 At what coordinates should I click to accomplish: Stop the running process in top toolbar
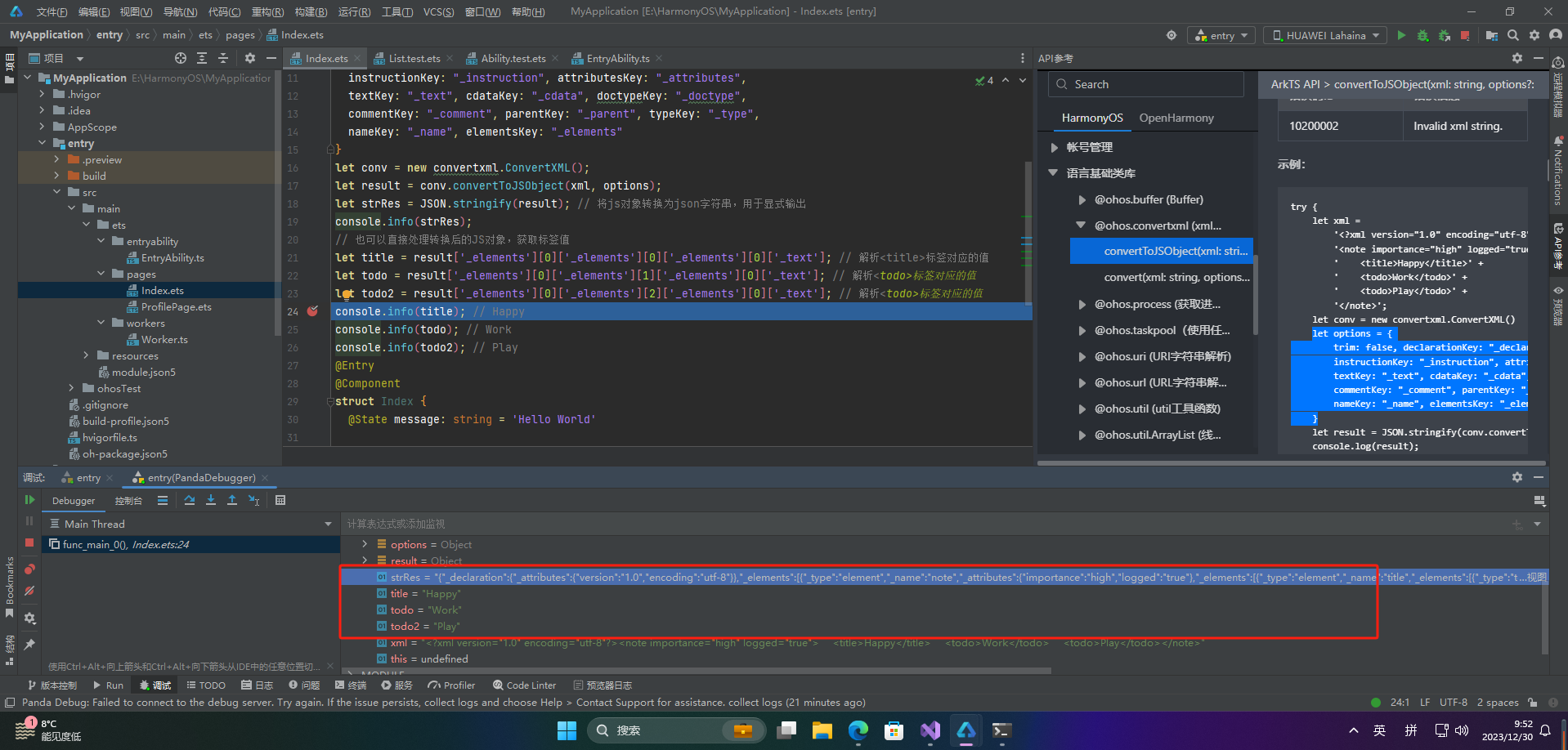(1465, 35)
